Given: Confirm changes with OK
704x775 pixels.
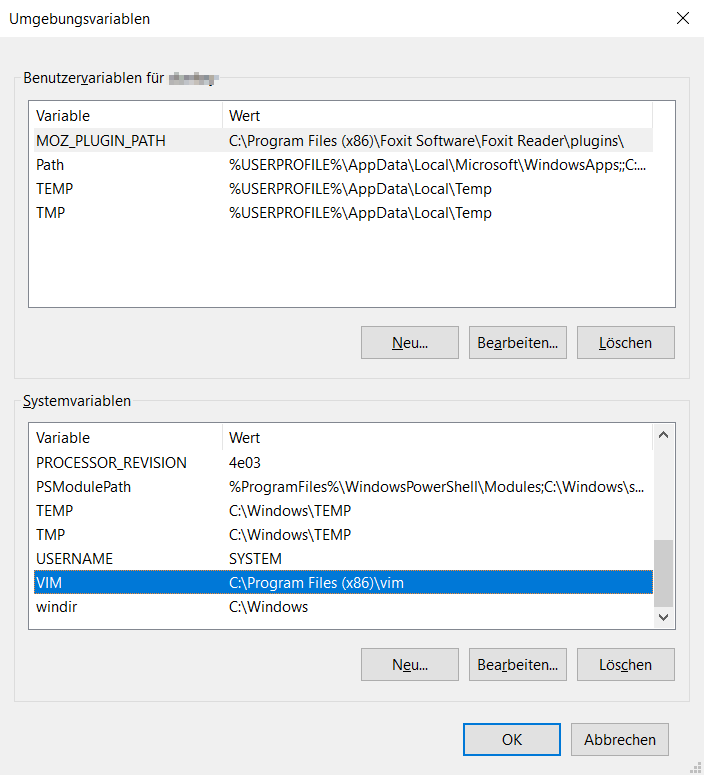Looking at the screenshot, I should (512, 739).
